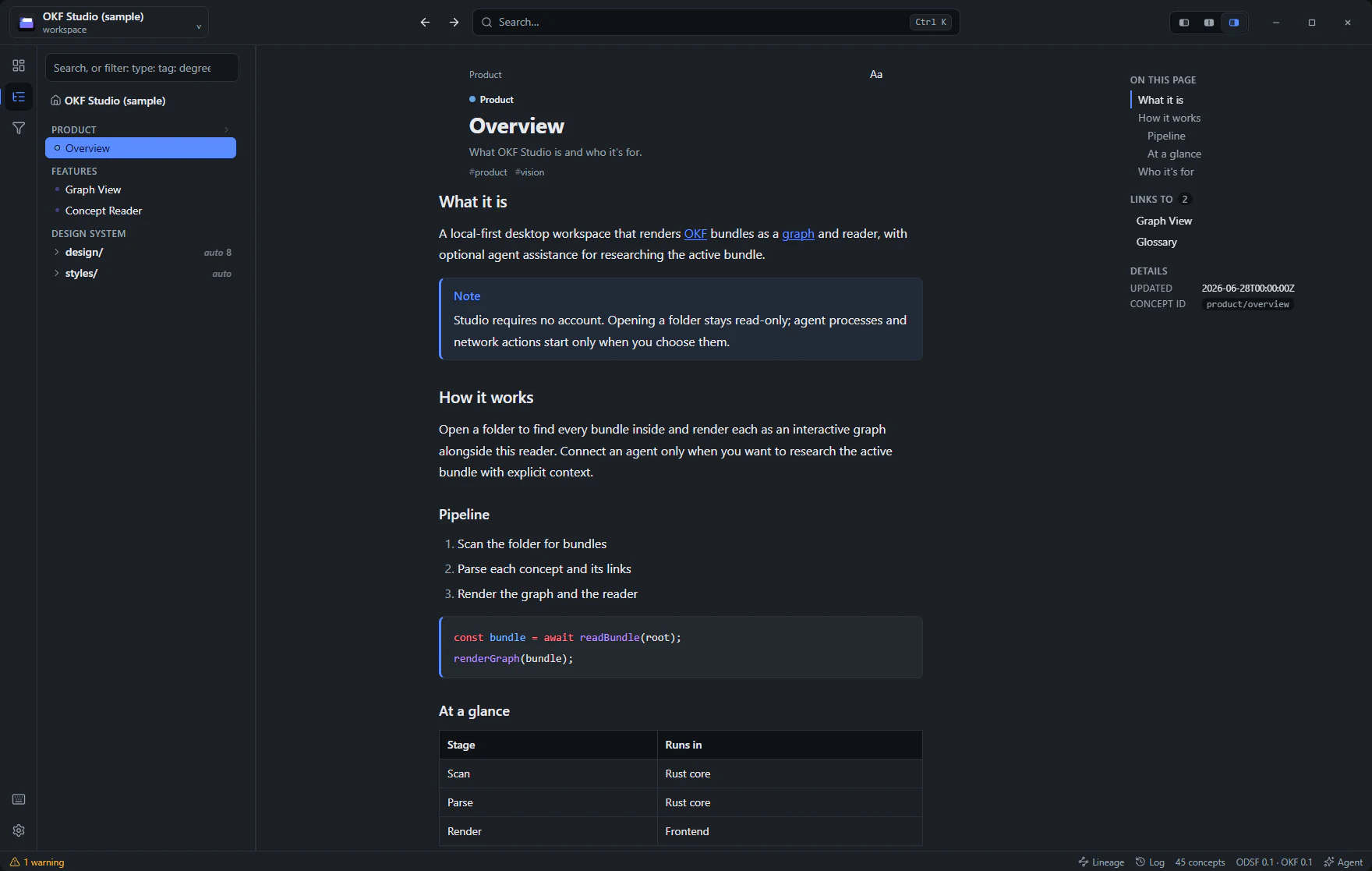Open Concept Reader in the Features list

(x=104, y=211)
